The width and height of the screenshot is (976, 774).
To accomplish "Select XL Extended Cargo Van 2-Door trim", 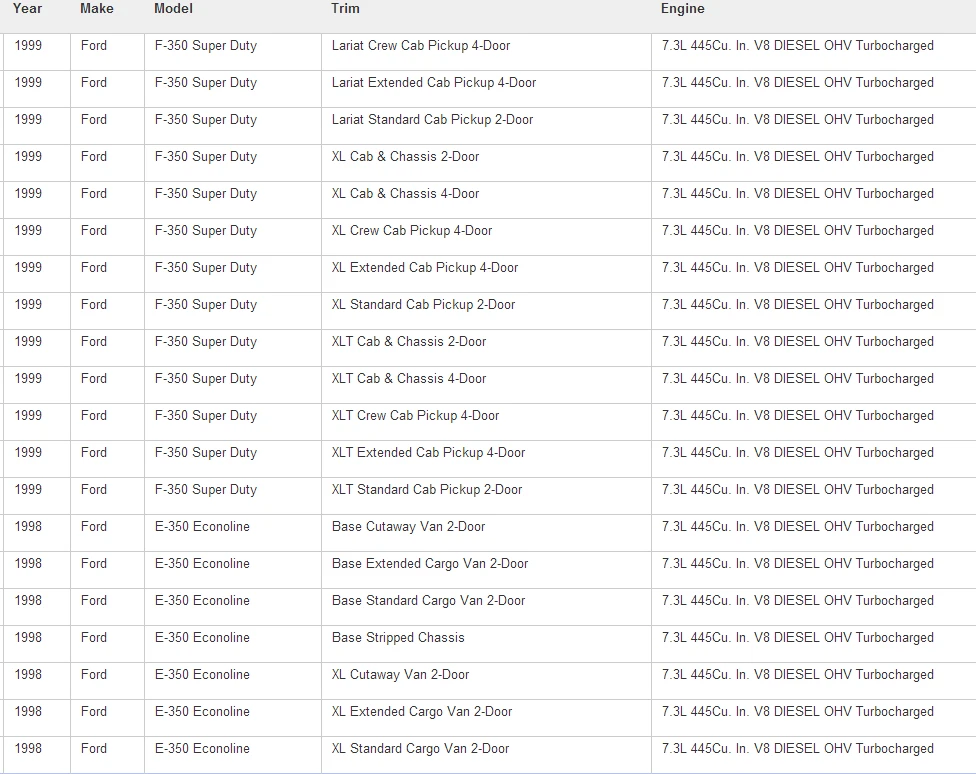I will click(422, 711).
